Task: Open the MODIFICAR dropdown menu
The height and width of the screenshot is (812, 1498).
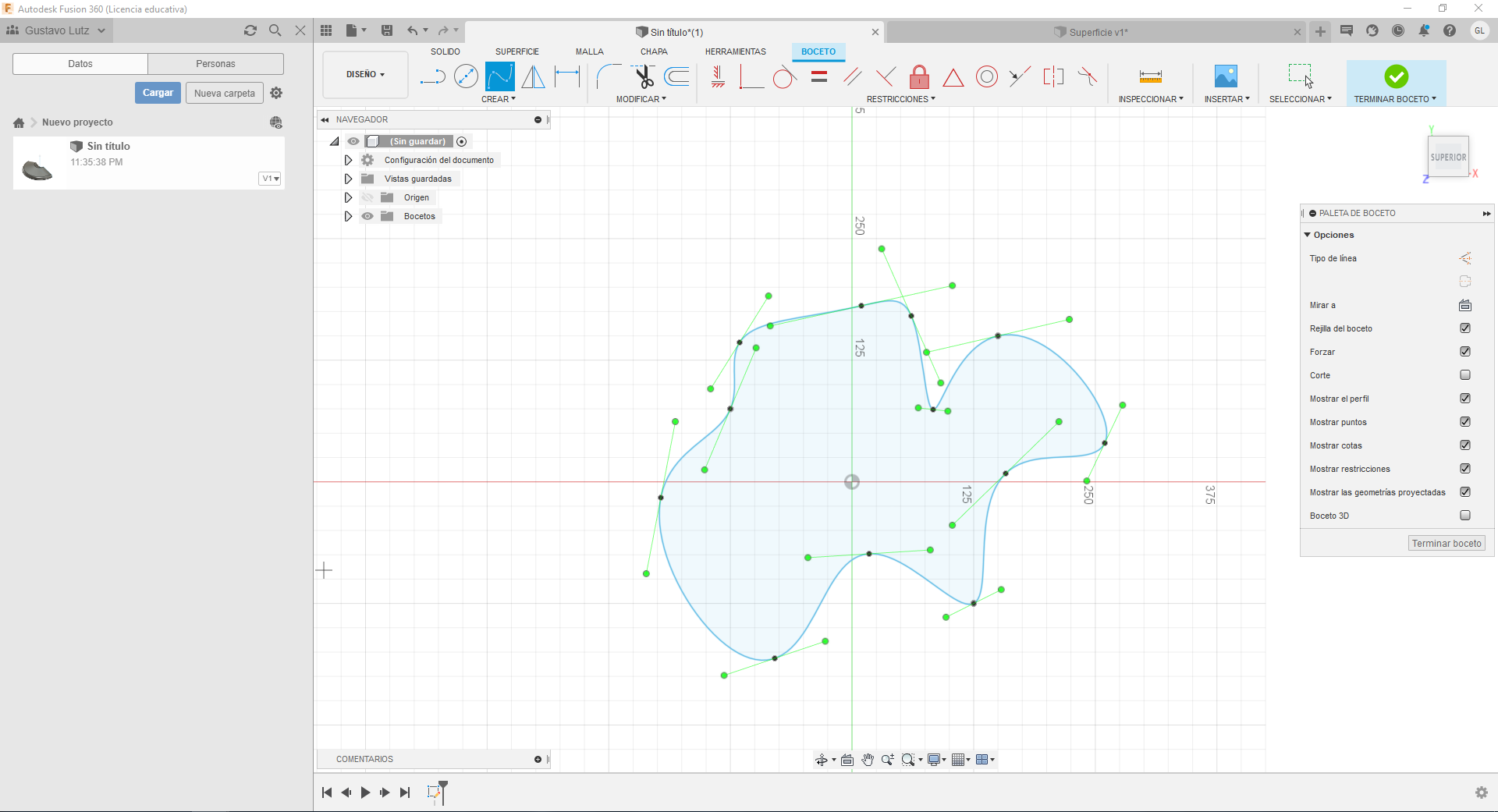Action: pyautogui.click(x=641, y=99)
